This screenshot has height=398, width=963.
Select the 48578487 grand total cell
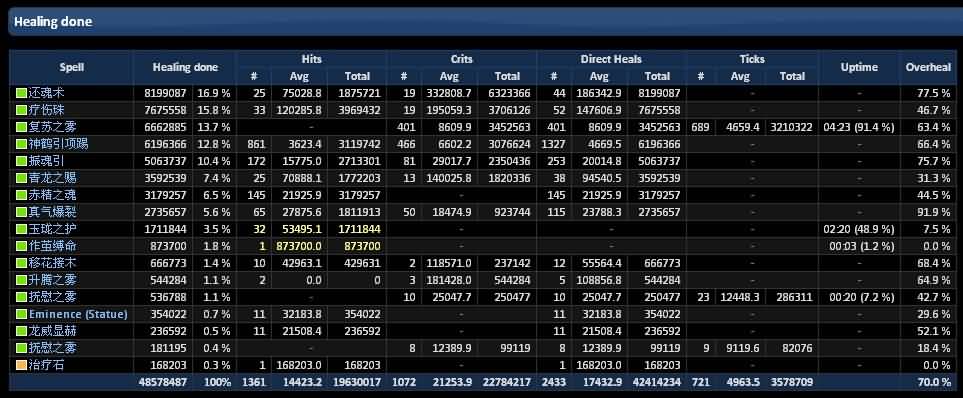(163, 382)
